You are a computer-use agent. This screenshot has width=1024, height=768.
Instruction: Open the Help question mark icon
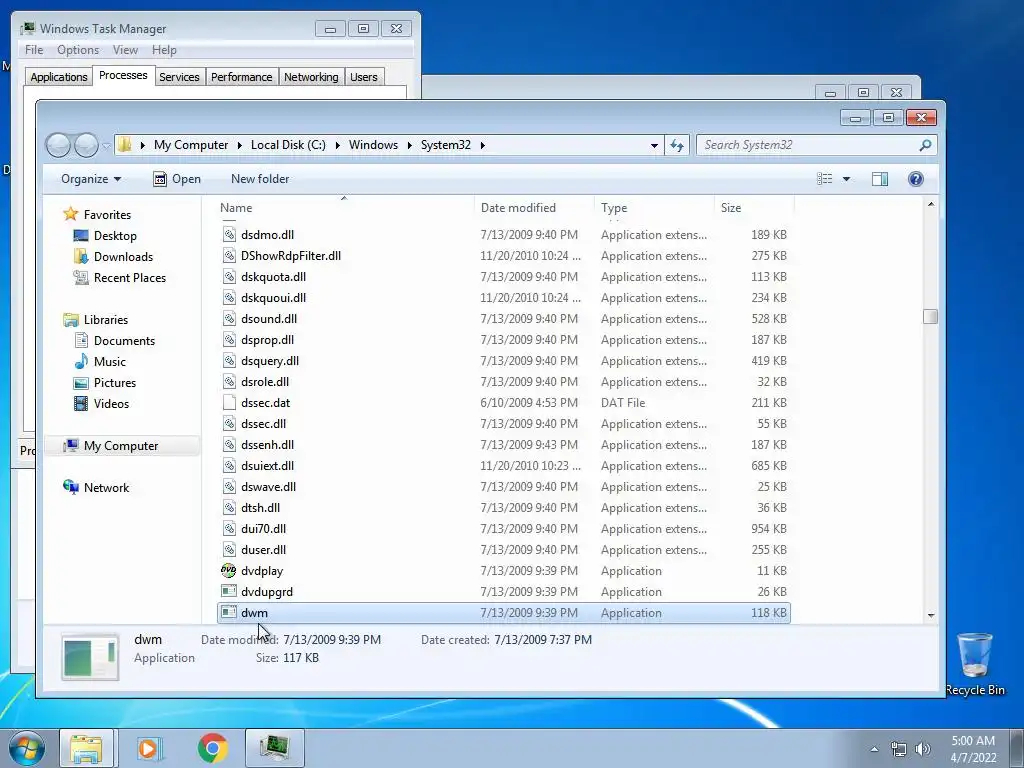pos(916,179)
